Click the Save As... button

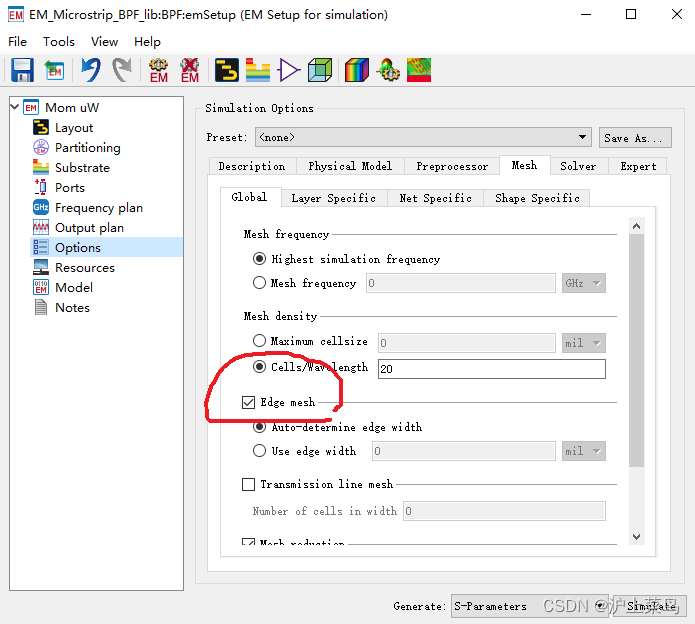[x=635, y=138]
